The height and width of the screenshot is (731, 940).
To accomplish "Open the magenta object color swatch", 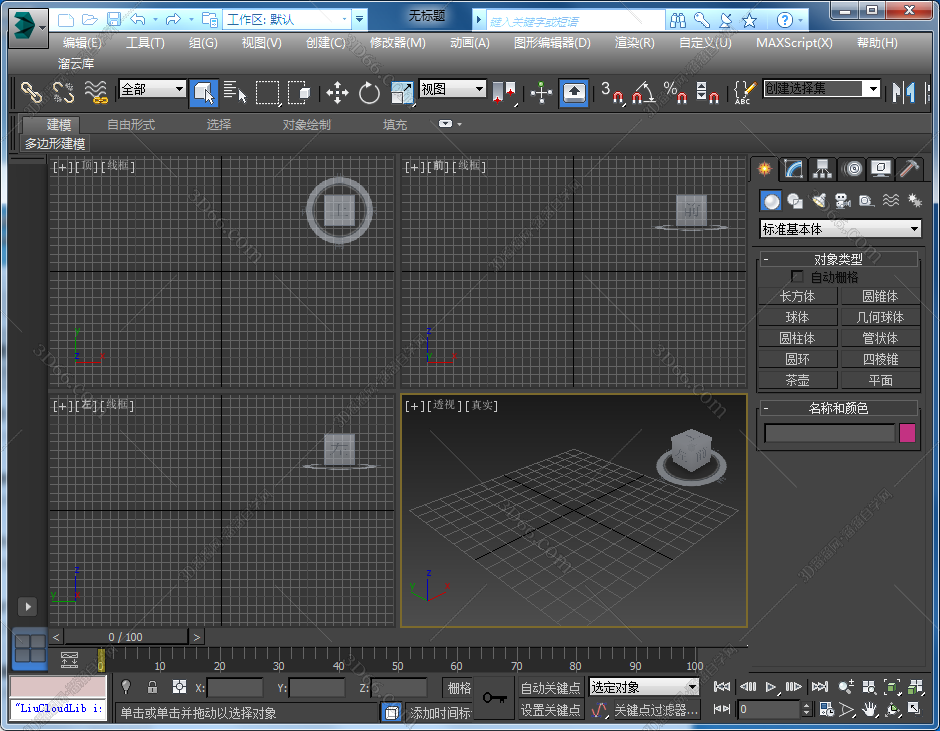I will tap(907, 433).
